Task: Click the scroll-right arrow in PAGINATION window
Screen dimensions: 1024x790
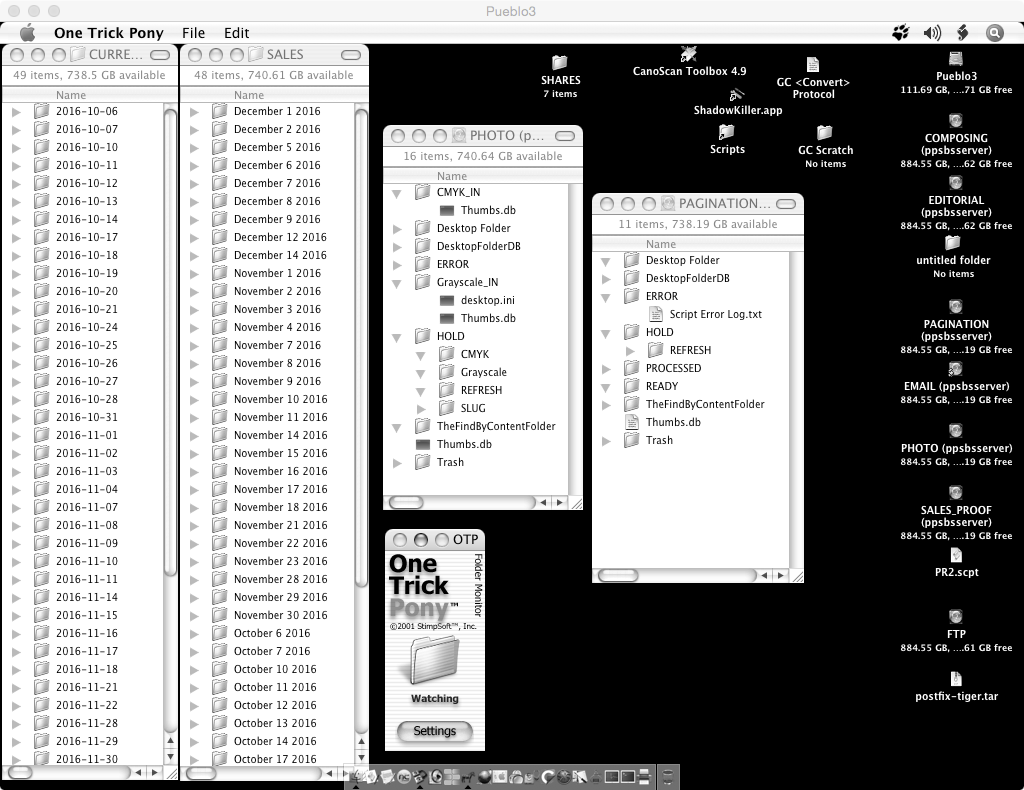Action: click(x=780, y=575)
